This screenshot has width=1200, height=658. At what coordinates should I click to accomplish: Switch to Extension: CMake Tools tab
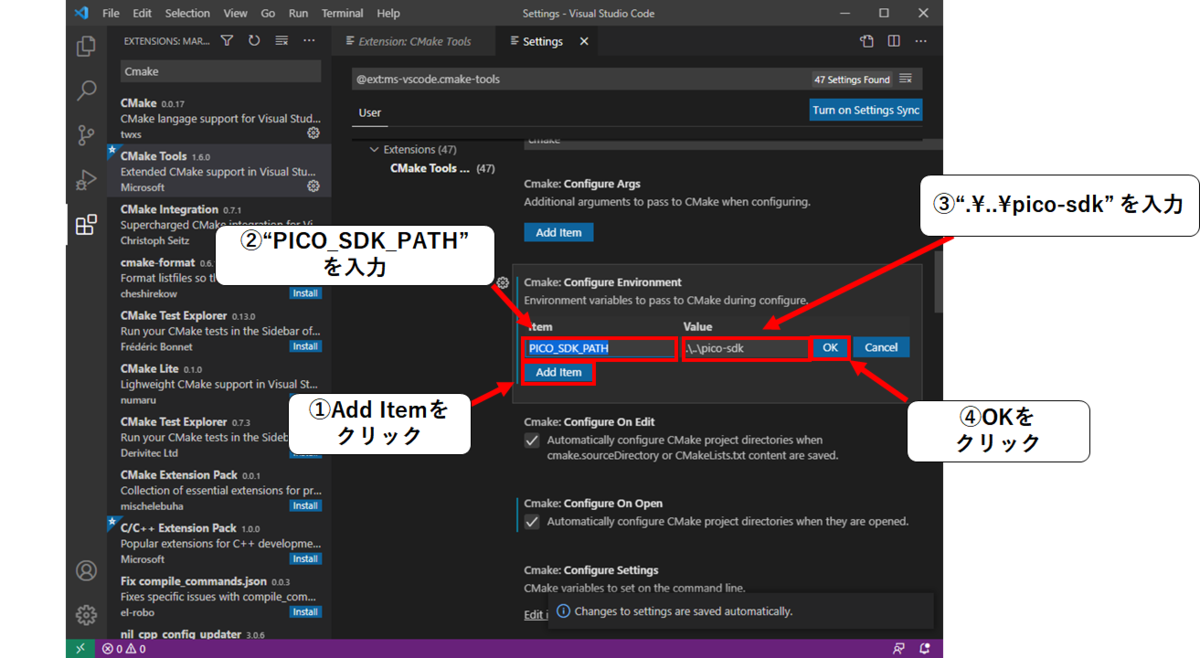(414, 42)
